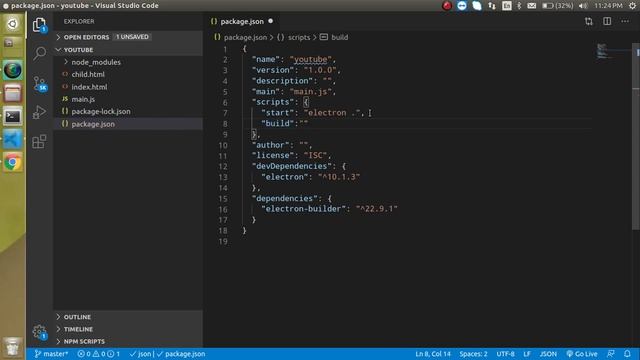Viewport: 640px width, 360px height.
Task: Click the "build" key on line 8
Action: click(278, 123)
